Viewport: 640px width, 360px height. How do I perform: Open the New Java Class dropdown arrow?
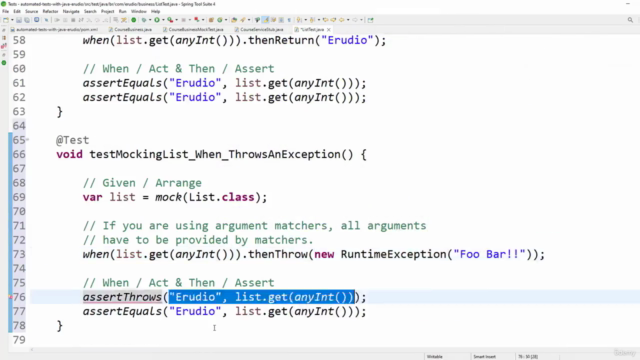pyautogui.click(x=226, y=20)
